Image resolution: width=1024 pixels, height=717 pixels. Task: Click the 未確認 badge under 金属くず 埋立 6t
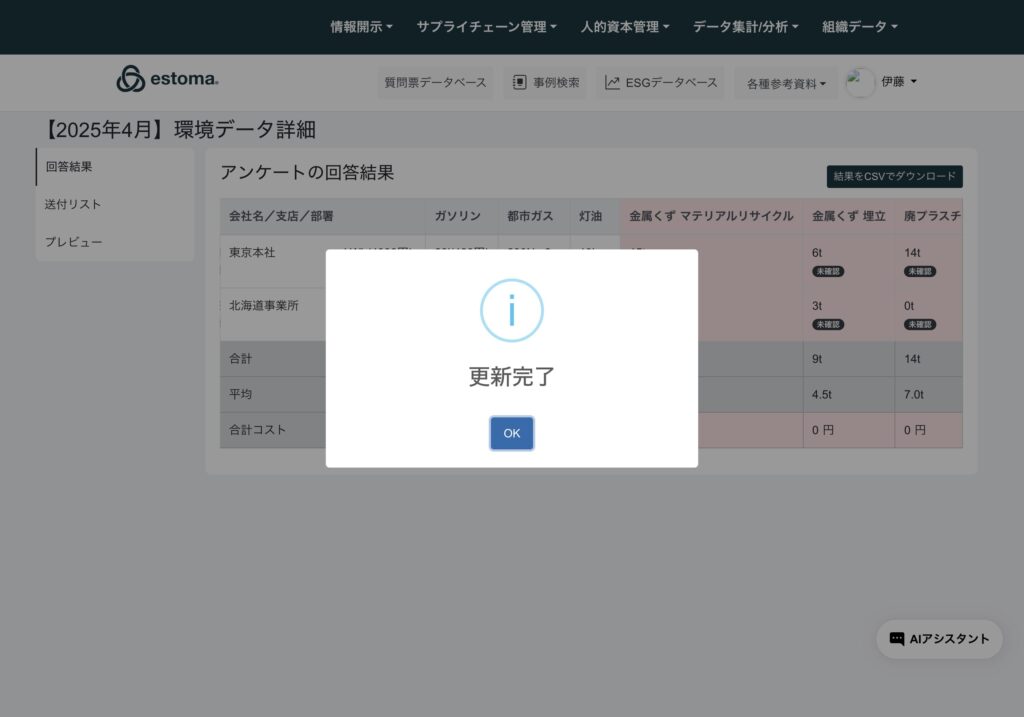827,271
